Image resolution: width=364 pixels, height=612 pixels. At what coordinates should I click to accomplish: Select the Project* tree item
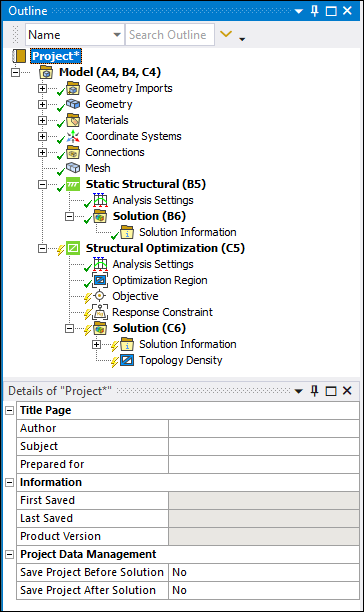(x=56, y=56)
